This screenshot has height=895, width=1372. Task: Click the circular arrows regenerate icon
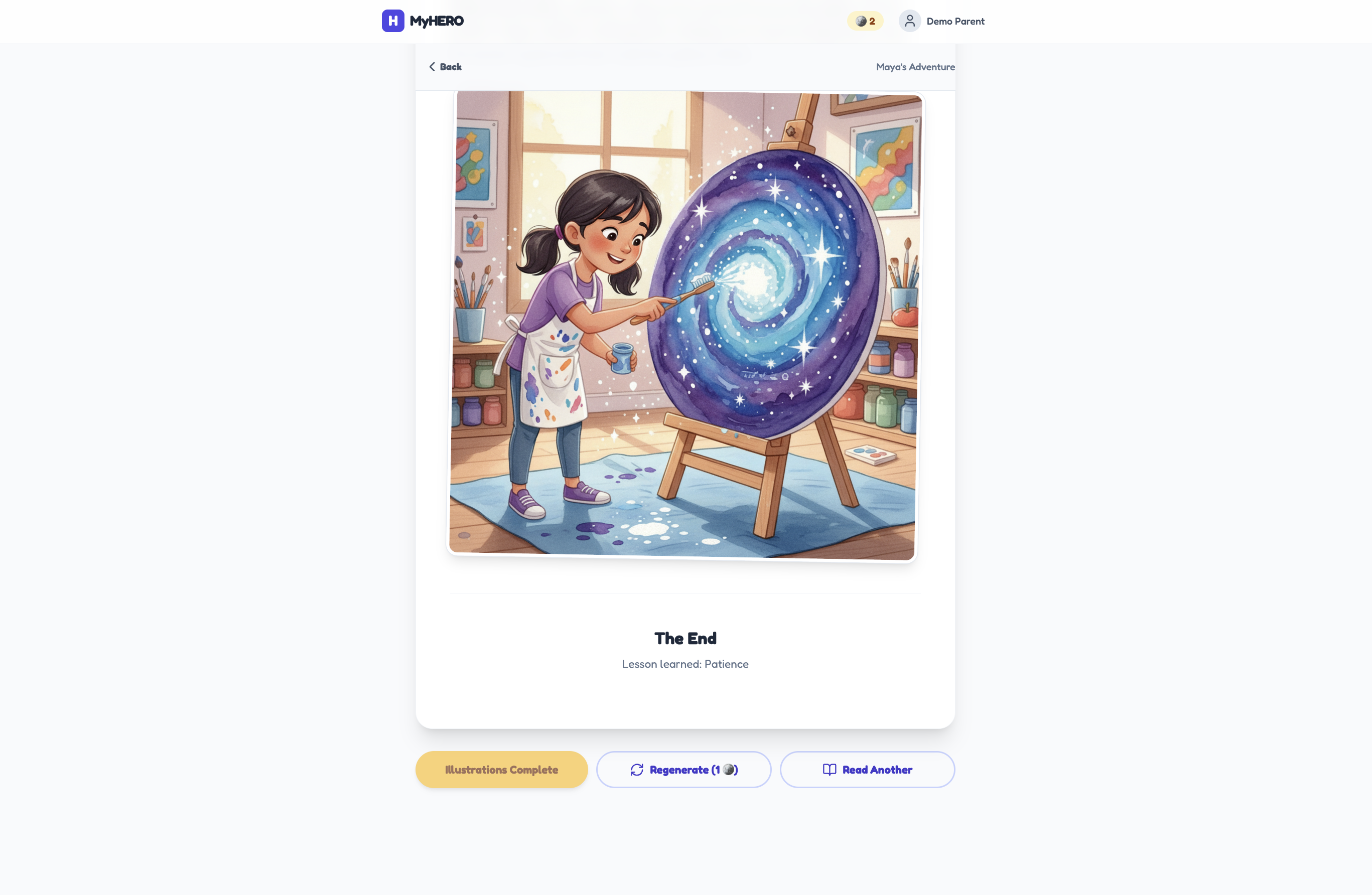(636, 770)
